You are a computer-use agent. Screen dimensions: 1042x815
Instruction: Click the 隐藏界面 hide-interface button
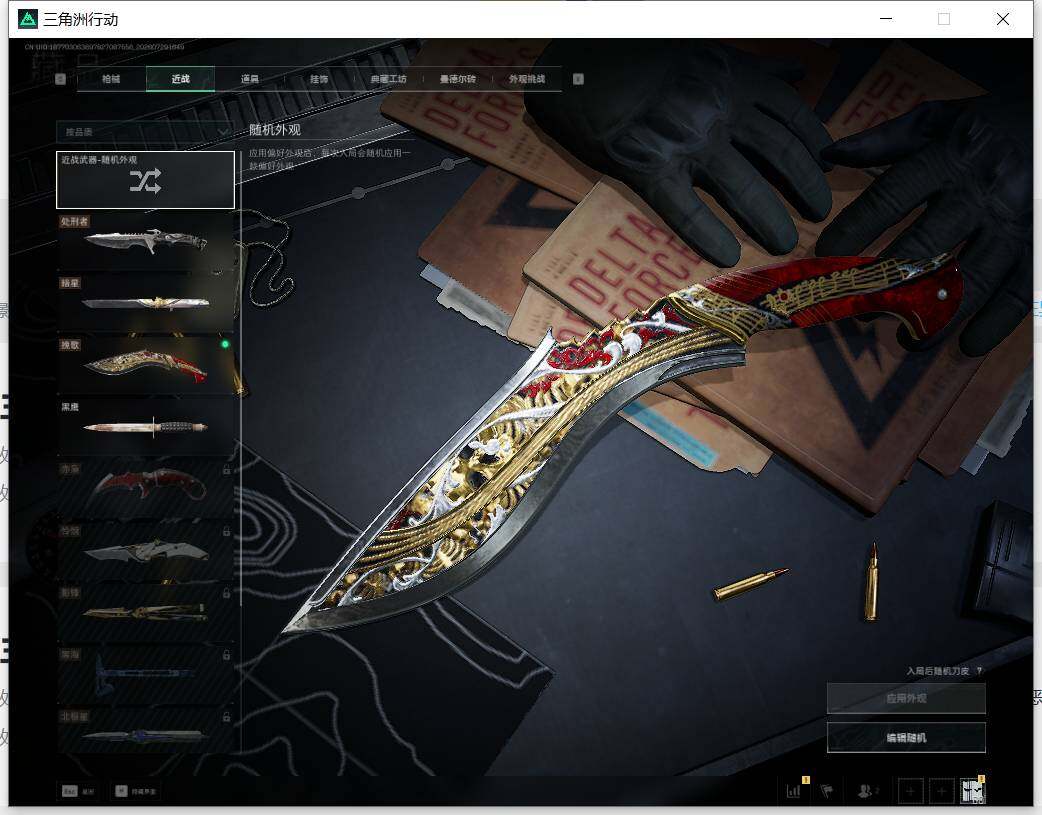136,791
